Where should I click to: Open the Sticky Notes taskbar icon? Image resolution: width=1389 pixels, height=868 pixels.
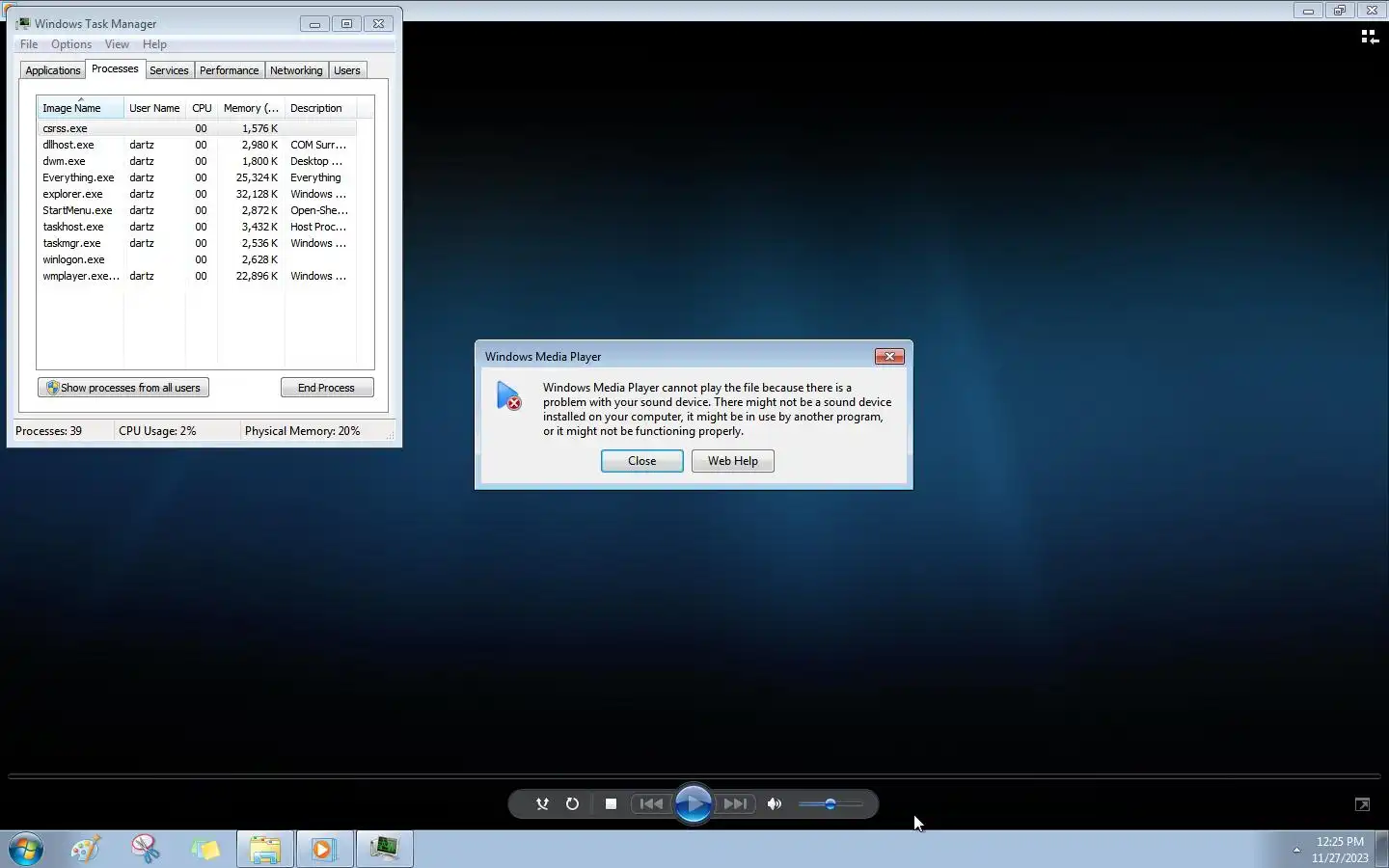205,849
